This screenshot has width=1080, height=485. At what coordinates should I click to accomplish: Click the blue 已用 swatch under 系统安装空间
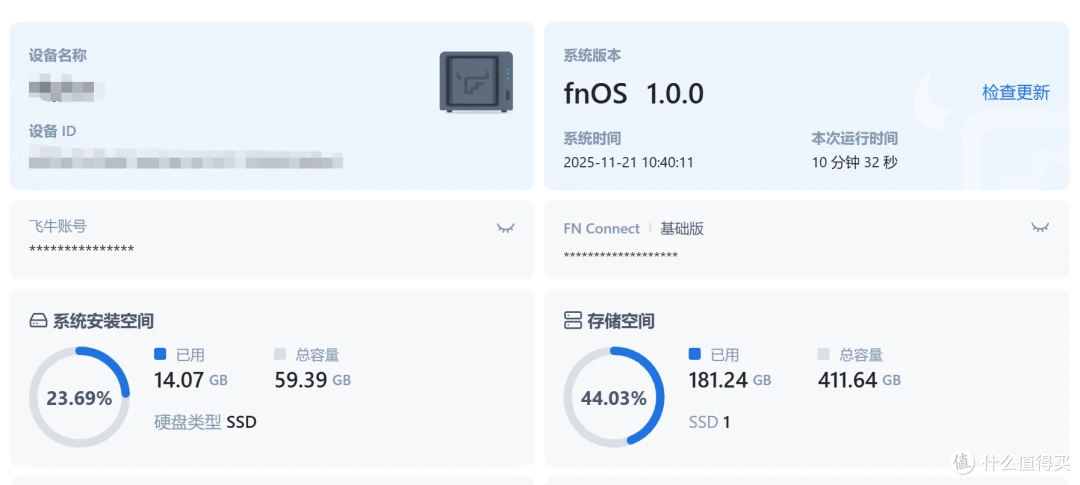[160, 354]
